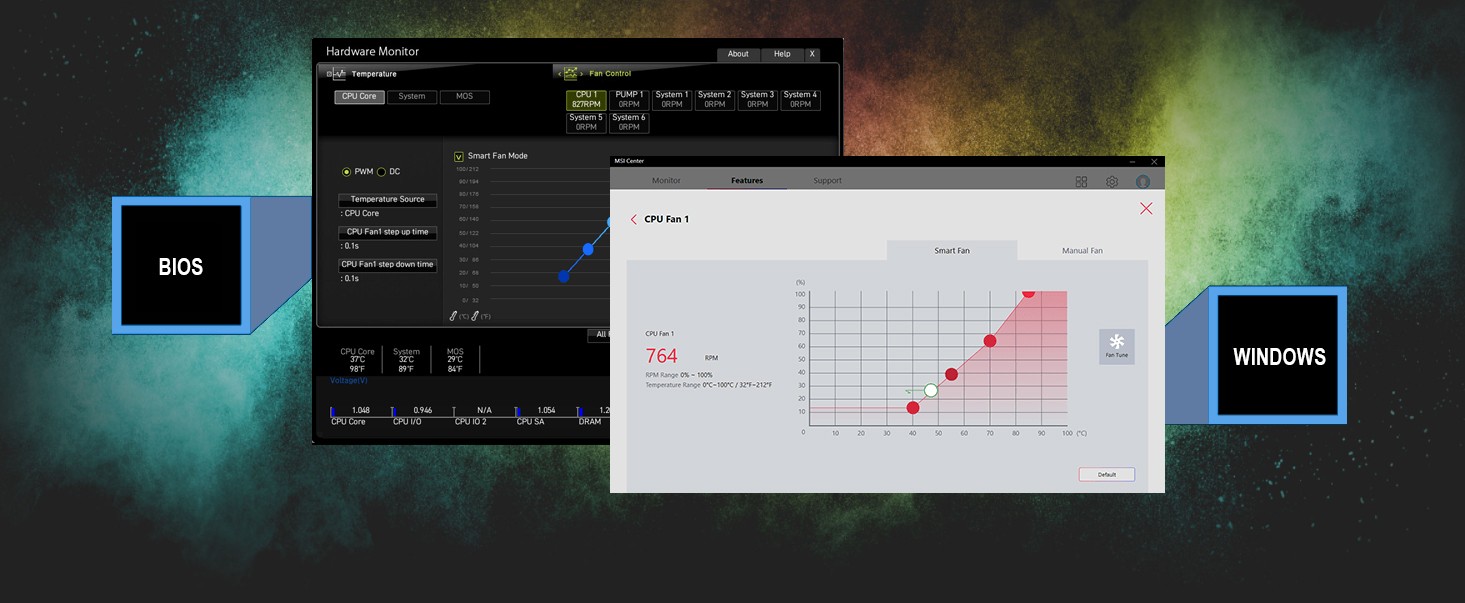Open CPU Fan1 step up time setting

(x=387, y=232)
